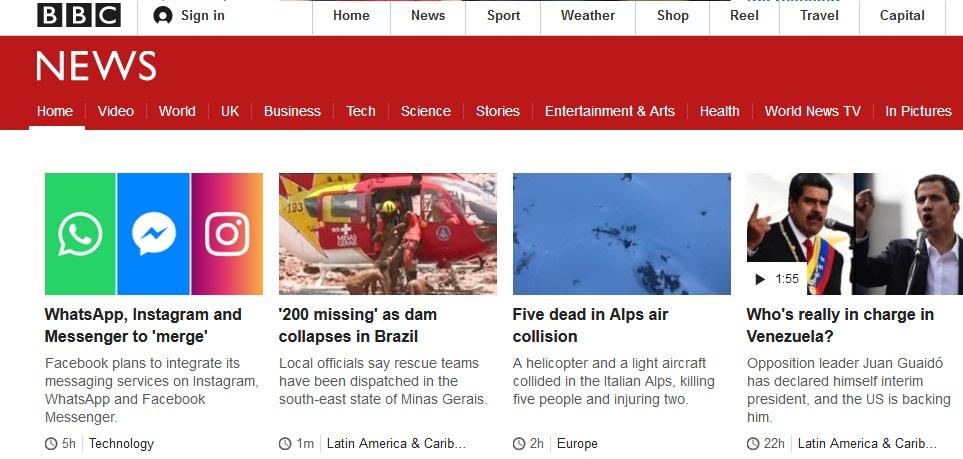The image size is (963, 459).
Task: Open the Sport section in top navigation
Action: tap(504, 16)
